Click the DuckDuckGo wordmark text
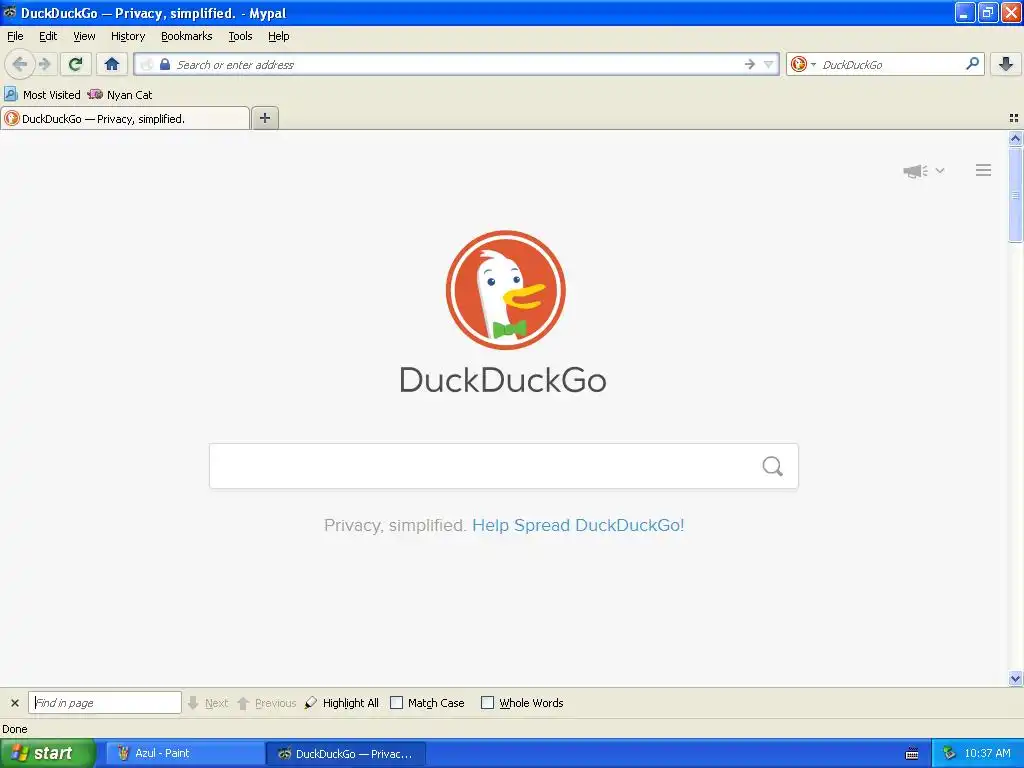The height and width of the screenshot is (768, 1024). point(503,380)
